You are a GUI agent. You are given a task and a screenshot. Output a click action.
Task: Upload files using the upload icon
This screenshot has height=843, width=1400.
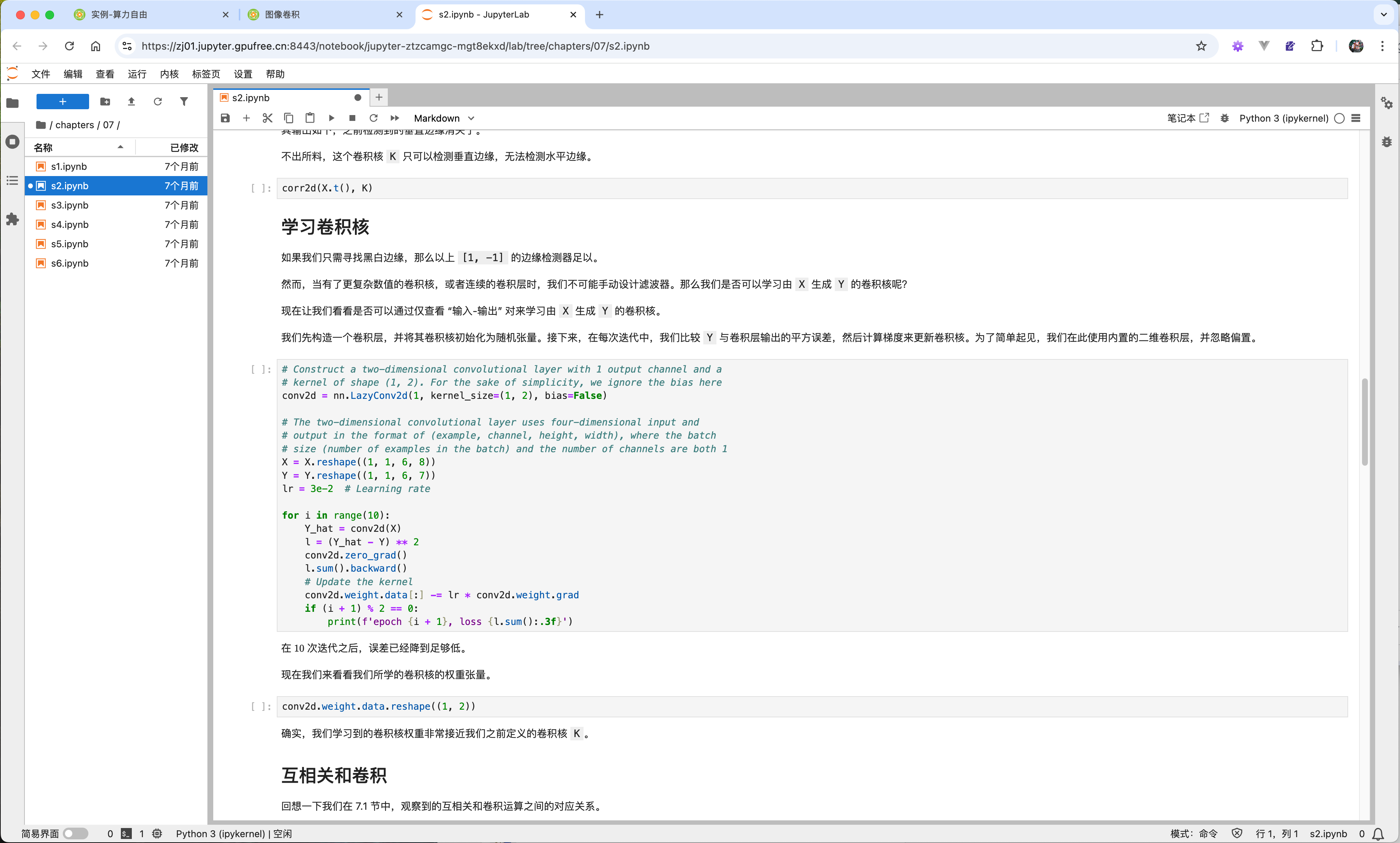tap(131, 102)
